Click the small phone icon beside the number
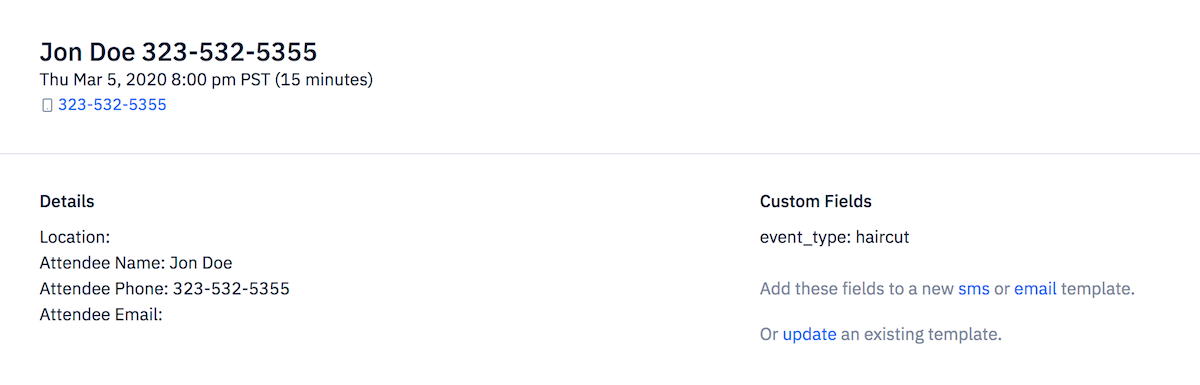 pyautogui.click(x=46, y=105)
